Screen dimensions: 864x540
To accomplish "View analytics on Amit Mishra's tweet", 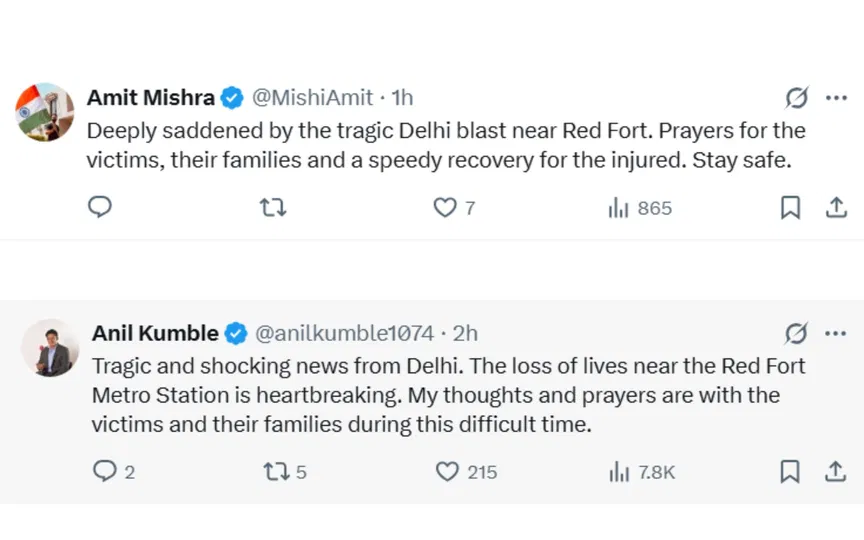I will point(618,208).
